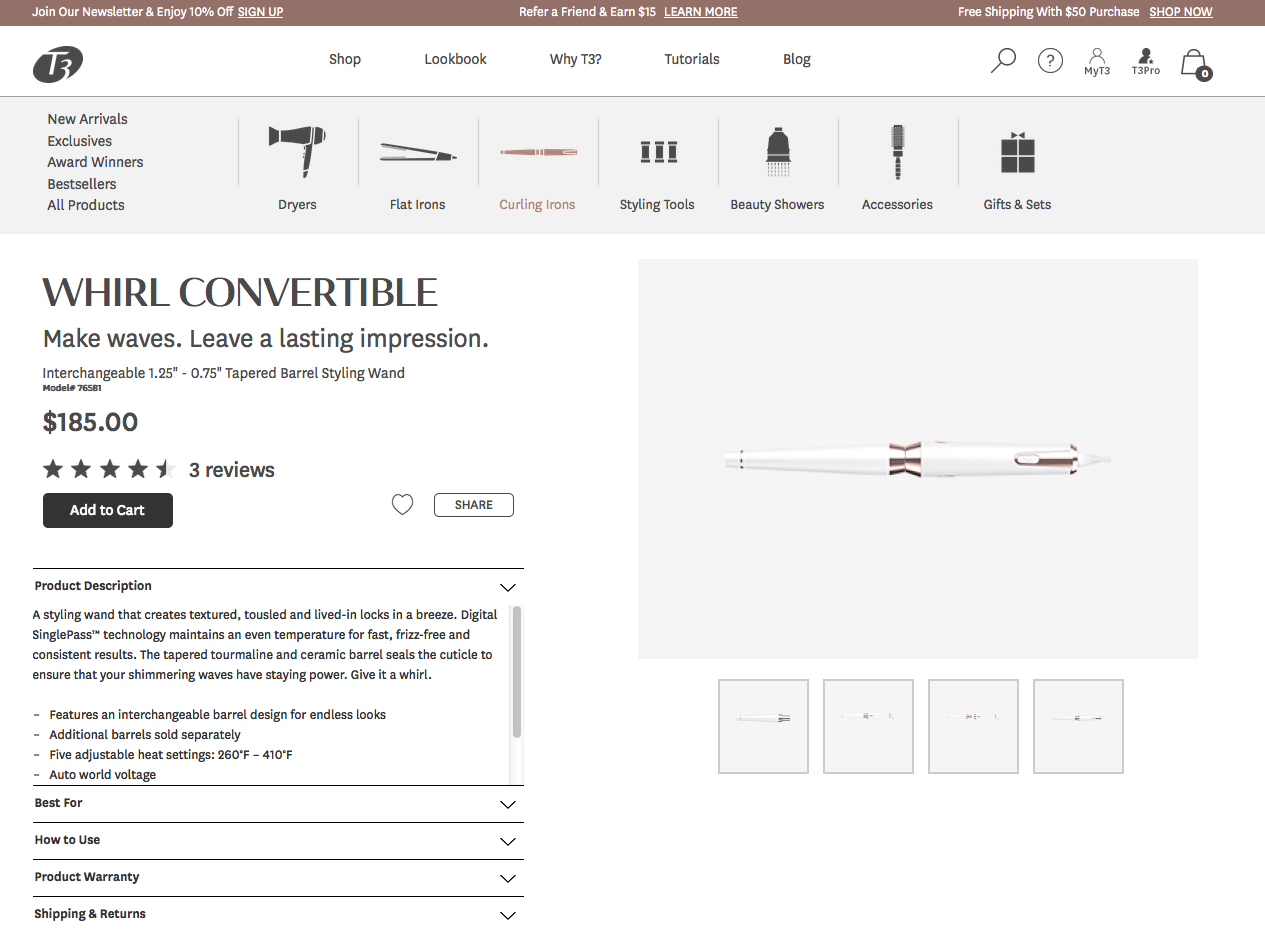Image resolution: width=1265 pixels, height=948 pixels.
Task: Expand the How to Use section
Action: [x=278, y=841]
